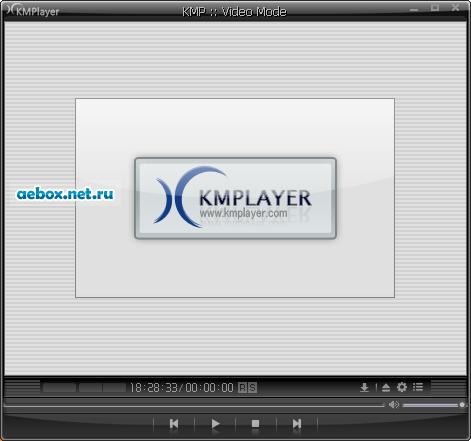Skip to the next track
The height and width of the screenshot is (441, 471).
(x=297, y=424)
